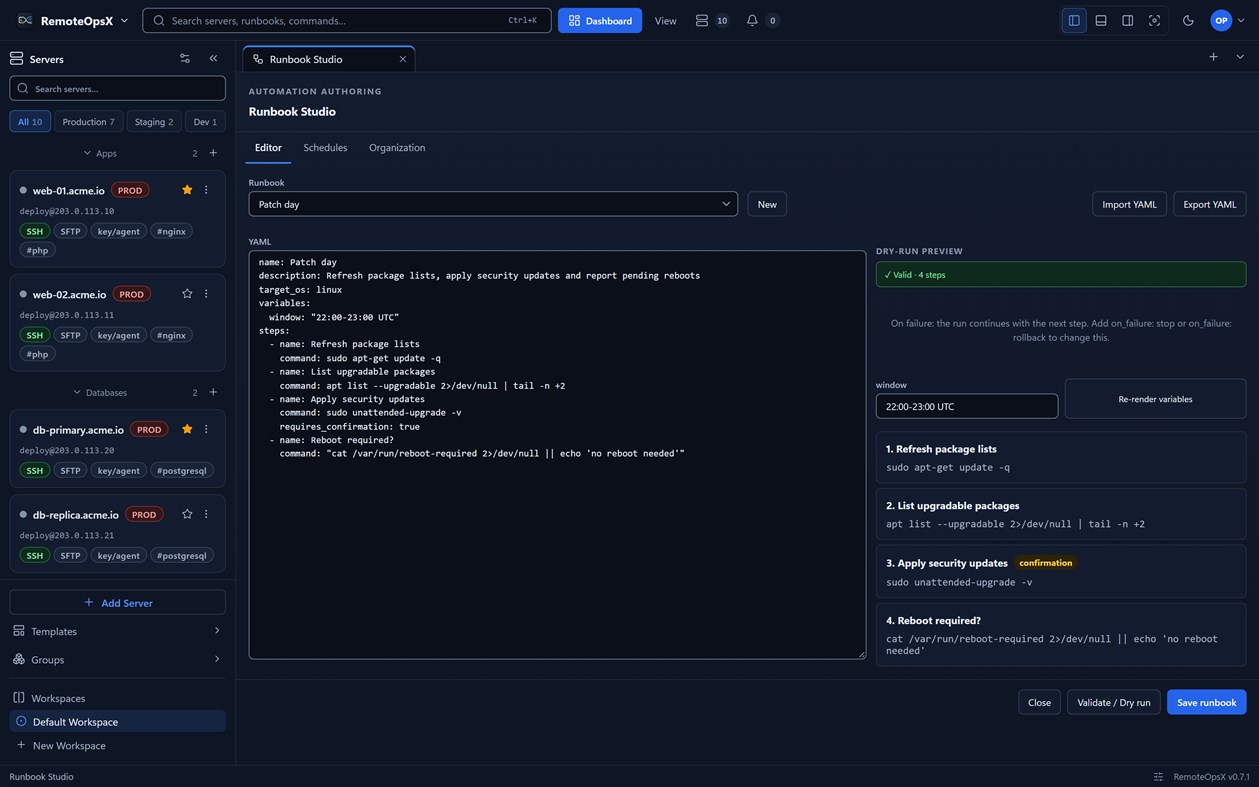Open more options for web-02.acme.io
1259x787 pixels.
[206, 294]
